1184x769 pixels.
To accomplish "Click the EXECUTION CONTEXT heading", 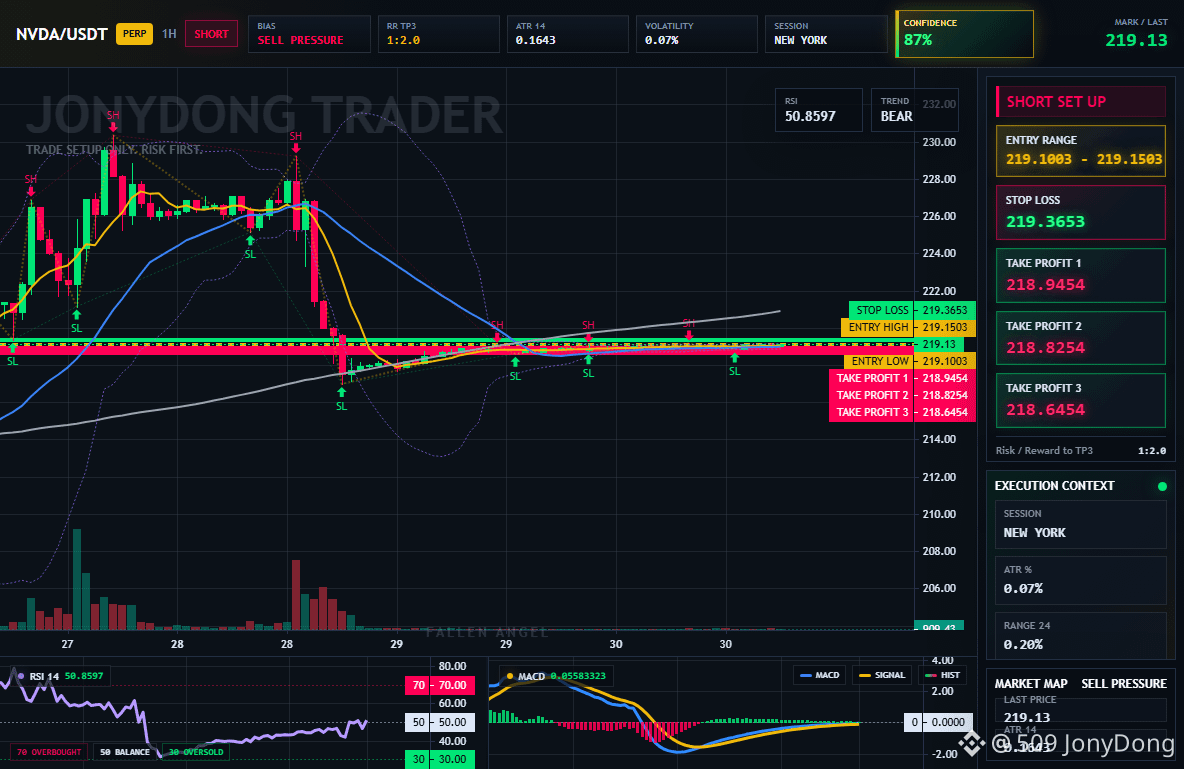I will click(1054, 486).
